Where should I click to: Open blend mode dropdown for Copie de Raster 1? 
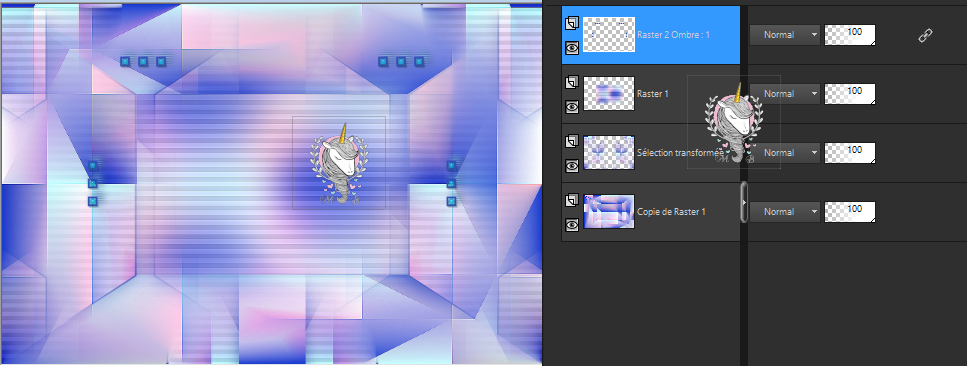(x=784, y=212)
